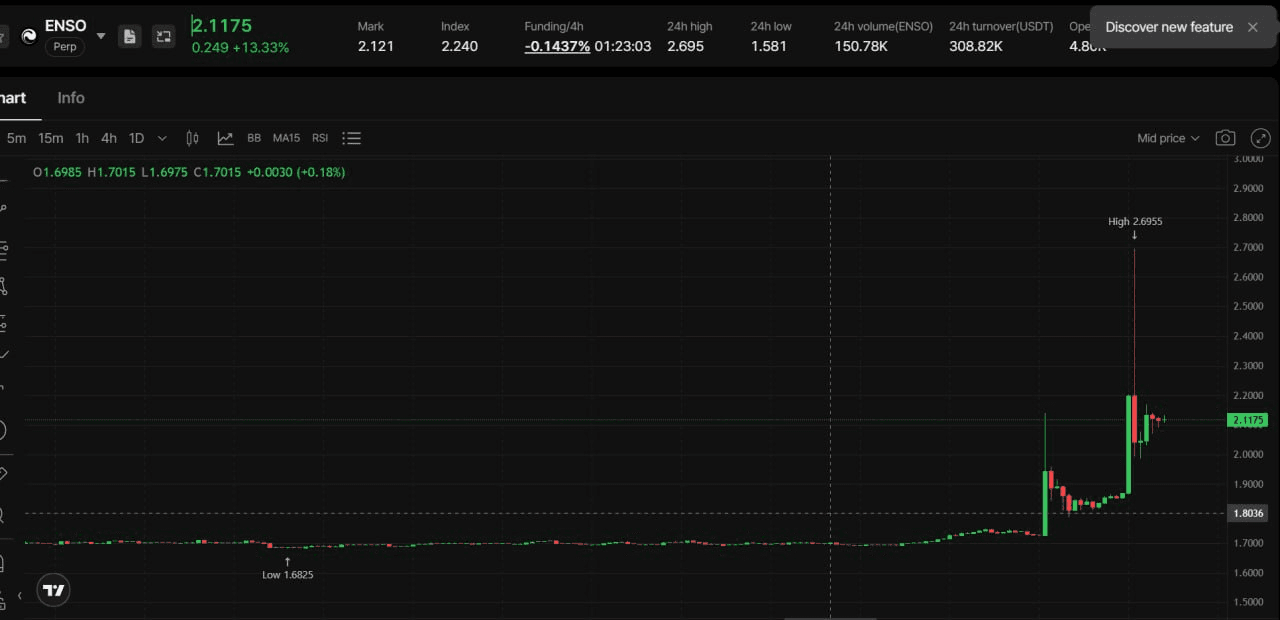Open the line chart indicators icon
This screenshot has height=620, width=1280.
click(x=225, y=138)
